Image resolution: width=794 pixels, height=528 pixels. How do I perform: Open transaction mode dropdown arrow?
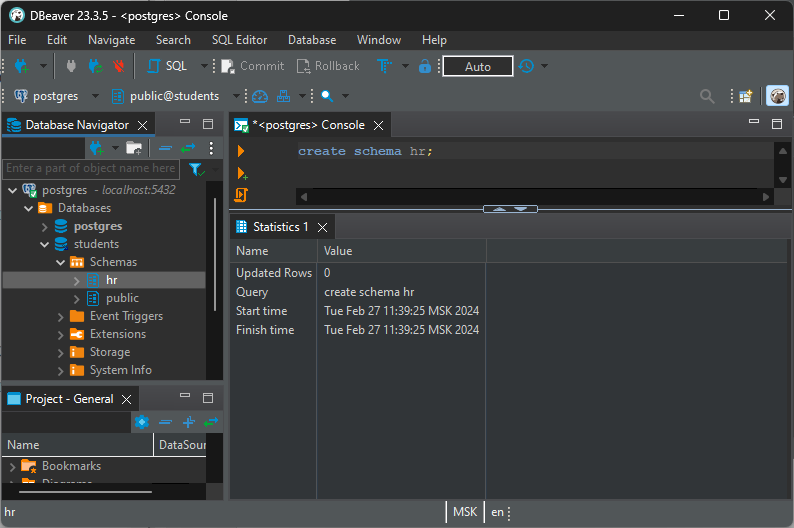click(x=405, y=66)
